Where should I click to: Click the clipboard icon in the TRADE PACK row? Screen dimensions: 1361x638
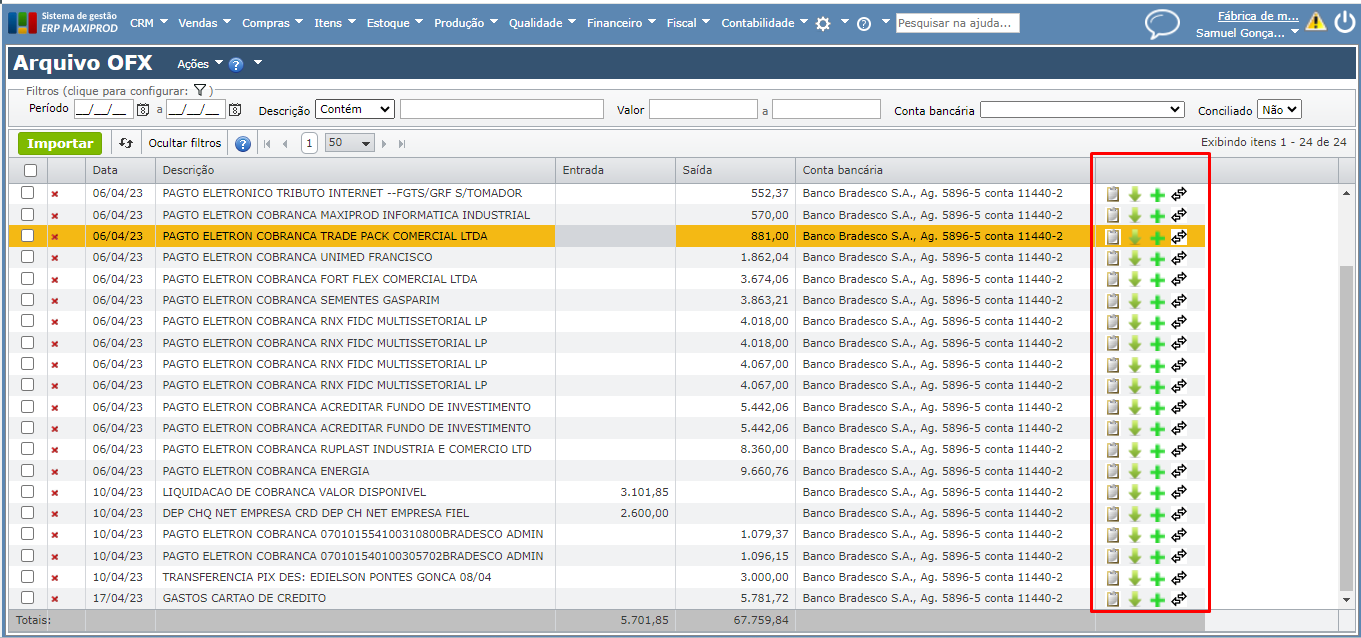pos(1113,237)
